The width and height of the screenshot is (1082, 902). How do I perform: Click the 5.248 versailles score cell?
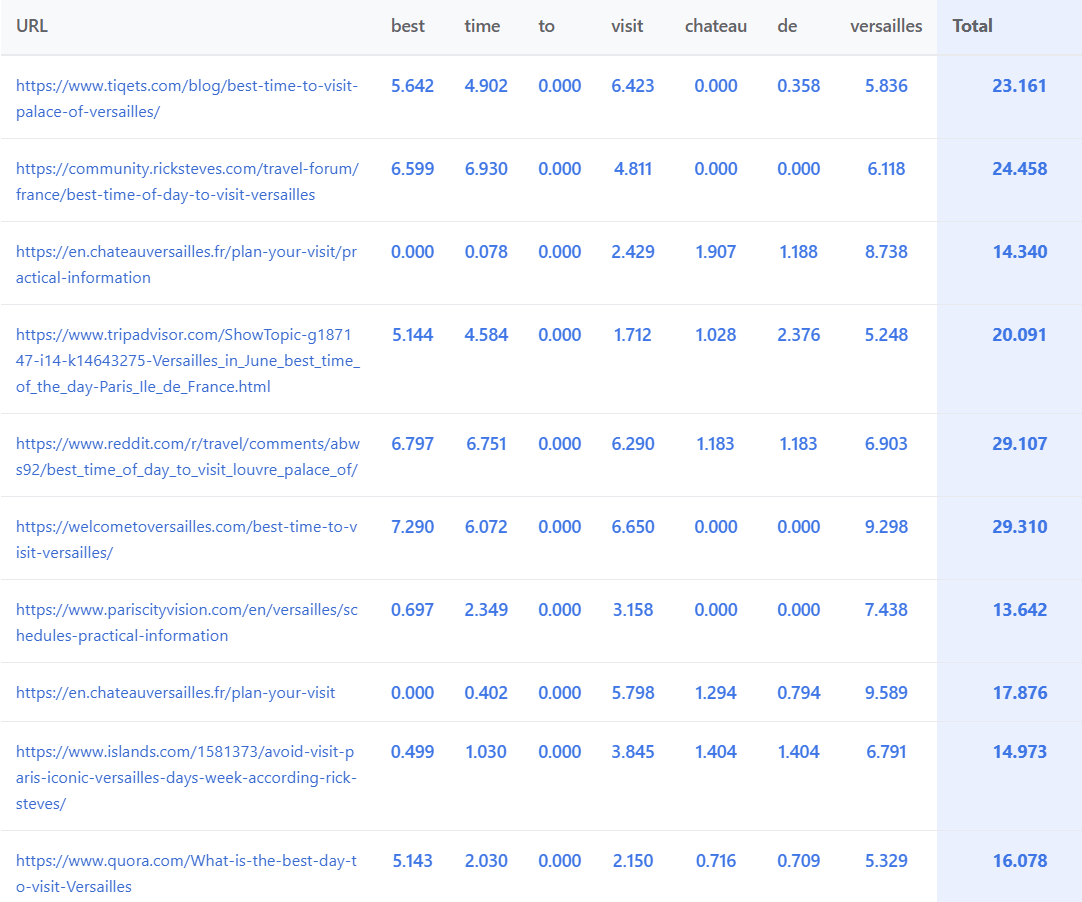tap(886, 334)
